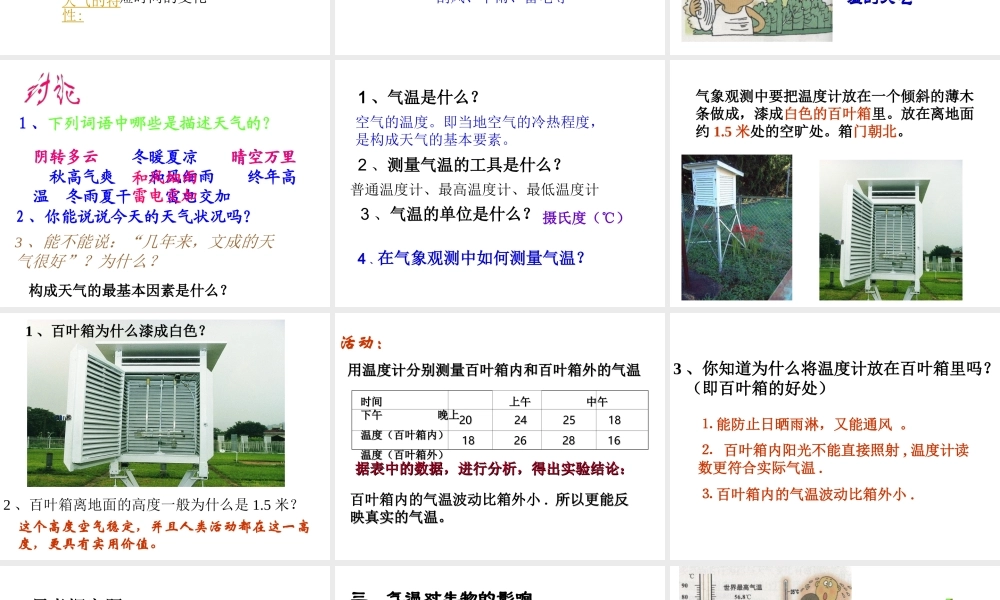The height and width of the screenshot is (600, 1000).
Task: Click the red words 白色的百叶箱
Action: (x=828, y=114)
